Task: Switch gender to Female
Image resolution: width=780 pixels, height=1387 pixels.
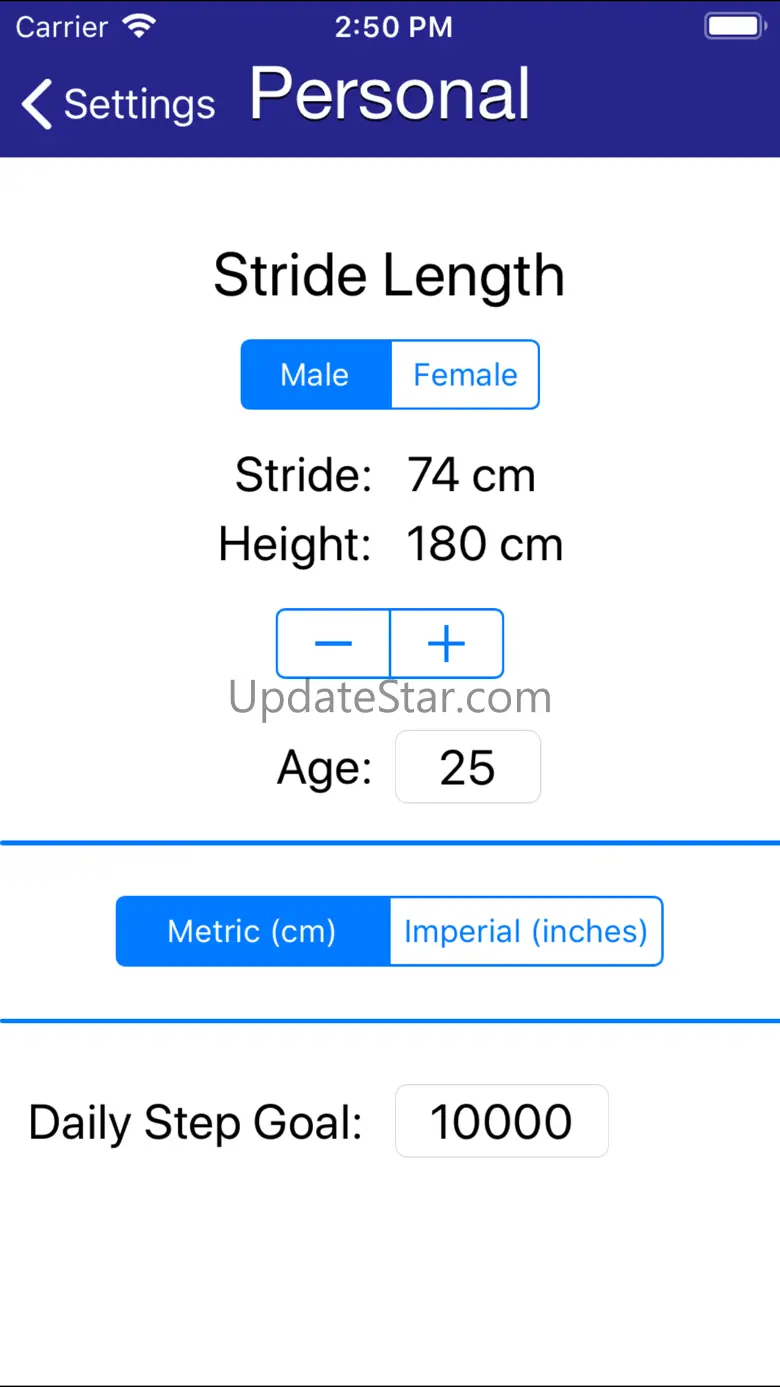Action: (465, 375)
